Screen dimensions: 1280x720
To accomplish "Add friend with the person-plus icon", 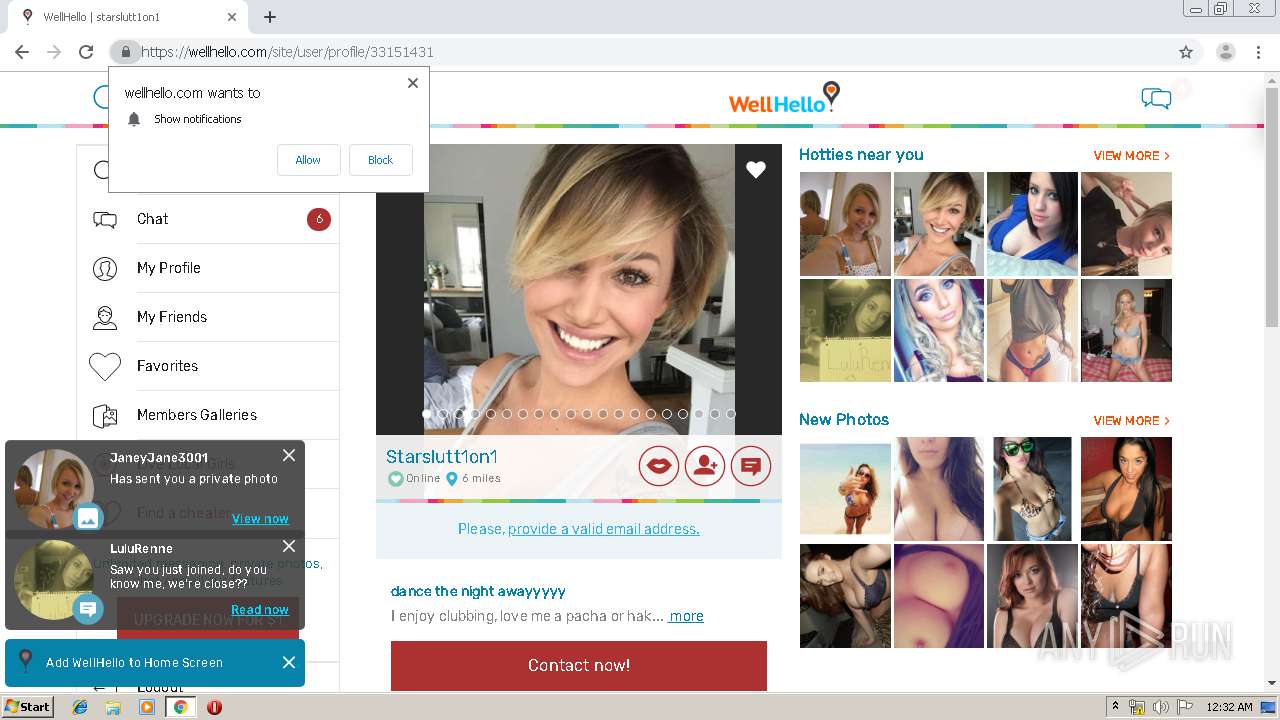I will [705, 465].
